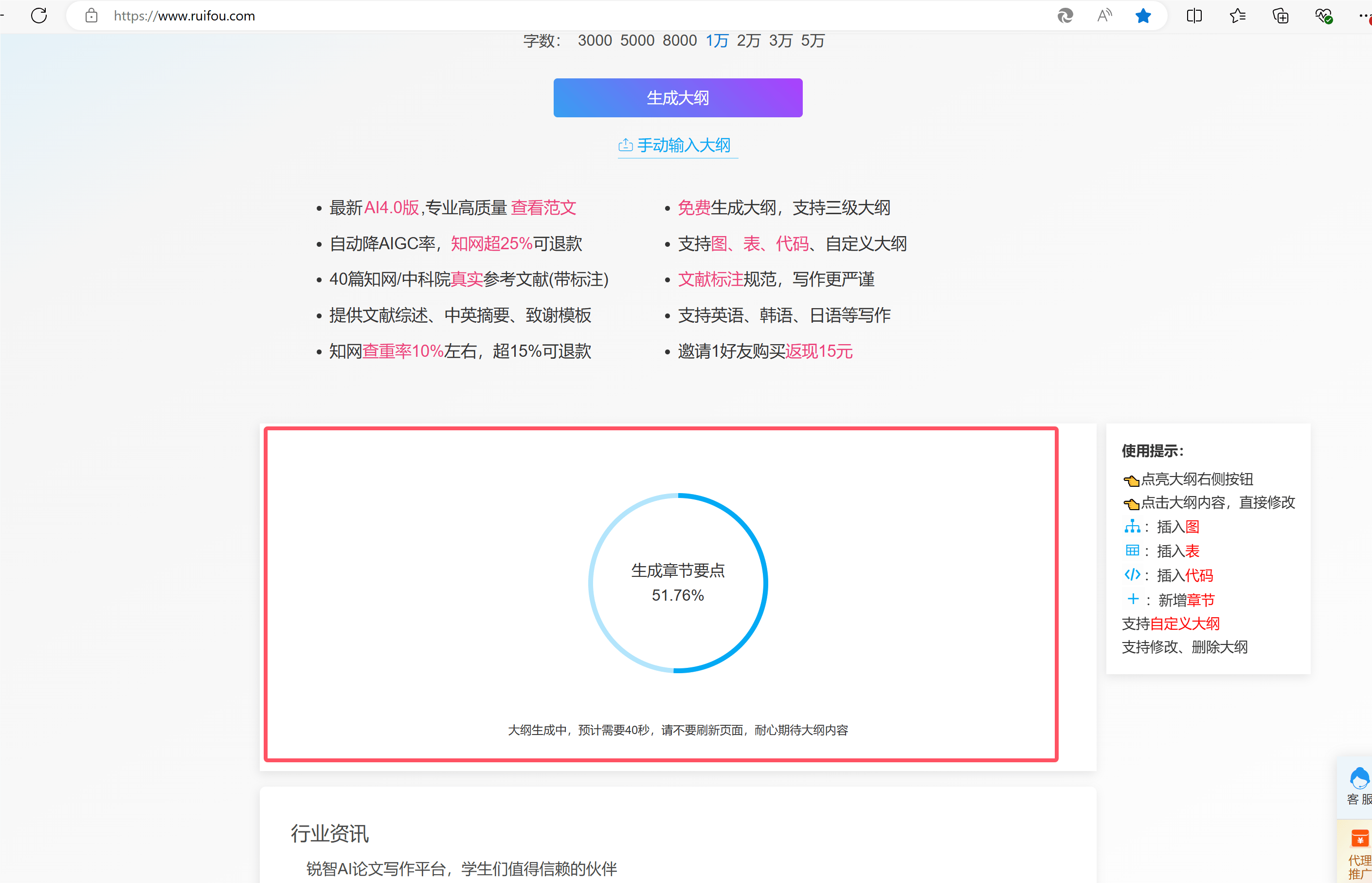Open the favorites list icon
The width and height of the screenshot is (1372, 883).
coord(1237,16)
